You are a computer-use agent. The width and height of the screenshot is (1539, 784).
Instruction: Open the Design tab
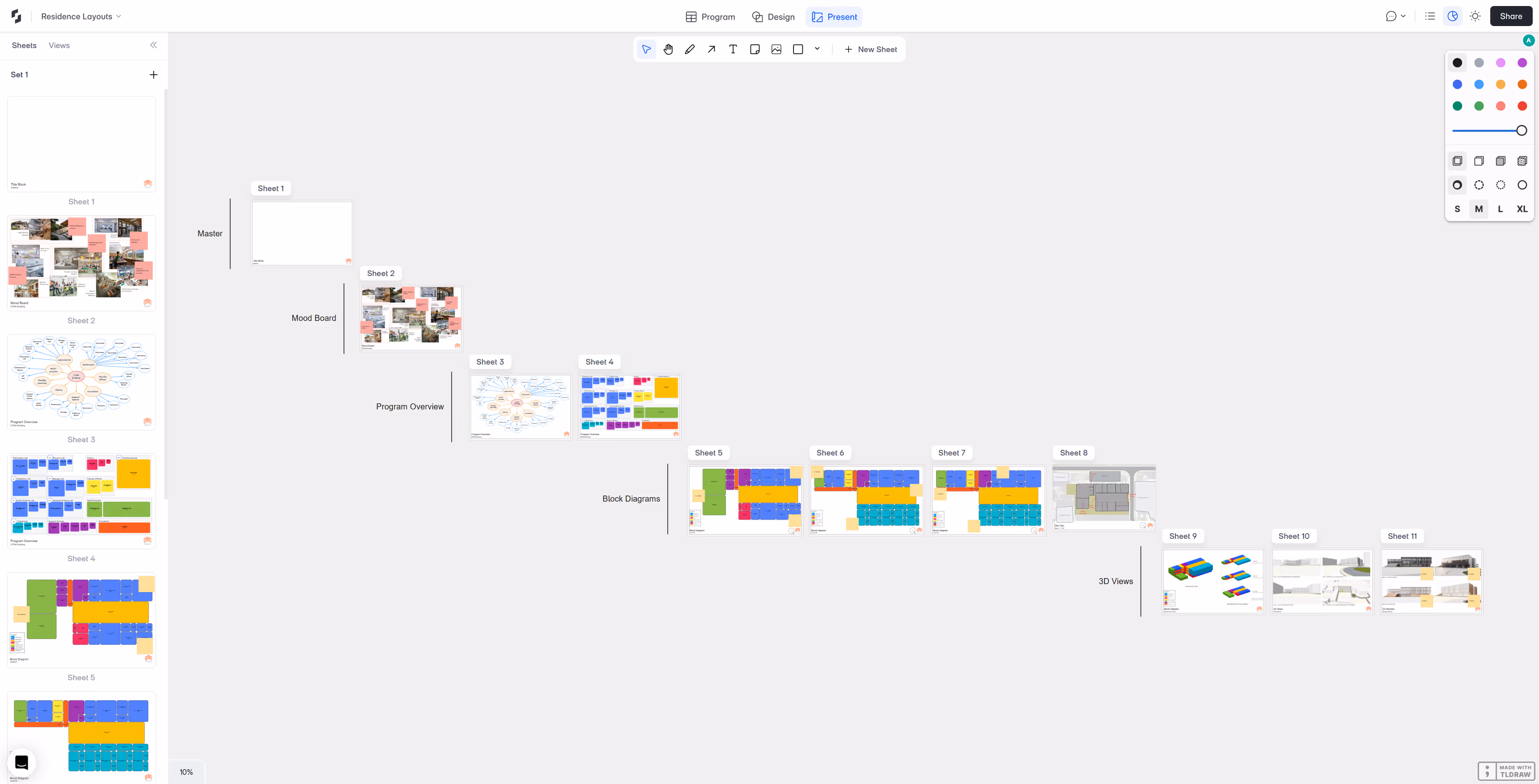pyautogui.click(x=773, y=17)
